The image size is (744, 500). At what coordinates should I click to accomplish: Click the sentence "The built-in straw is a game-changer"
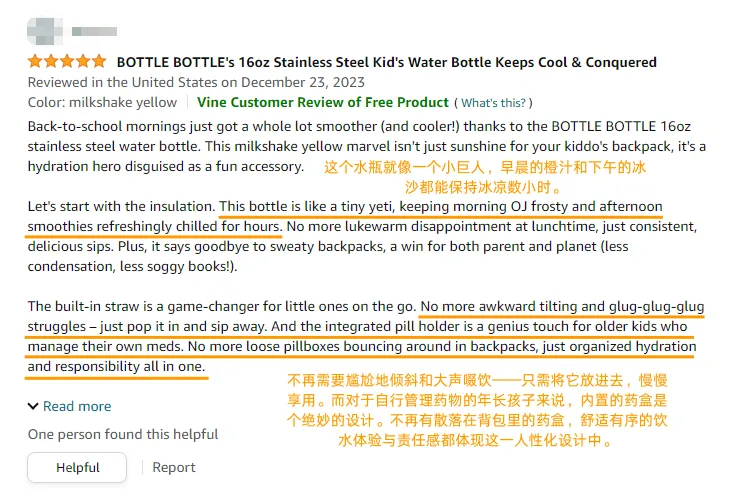(221, 305)
